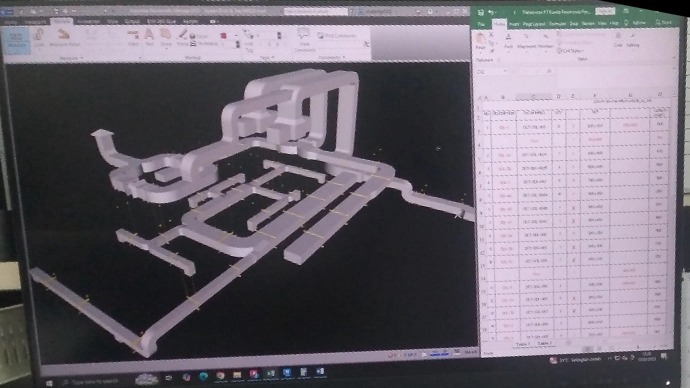The height and width of the screenshot is (388, 690).
Task: Open View Comments in Navisworks
Action: (x=304, y=40)
